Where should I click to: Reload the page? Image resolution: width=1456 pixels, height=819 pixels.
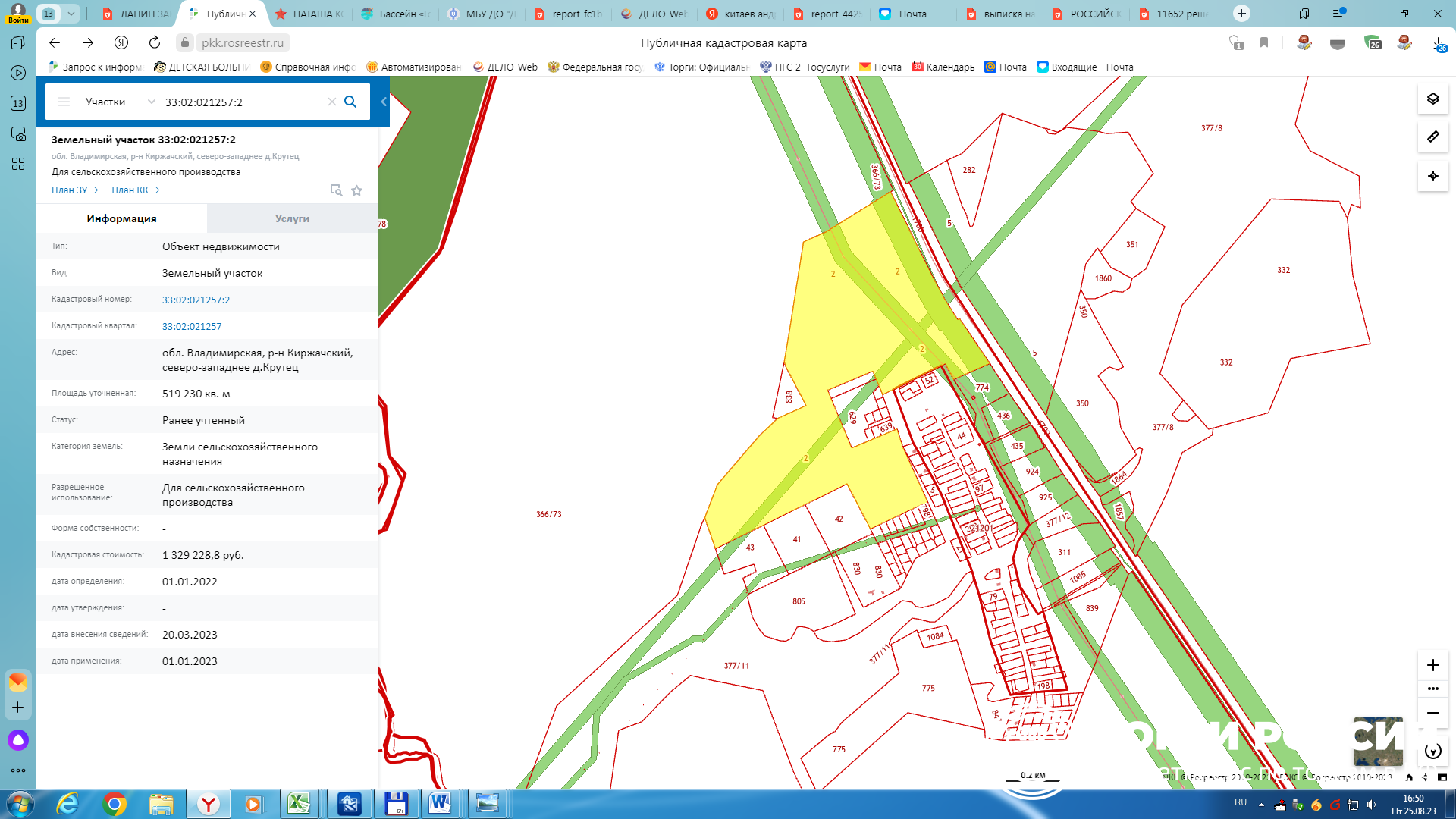point(155,42)
